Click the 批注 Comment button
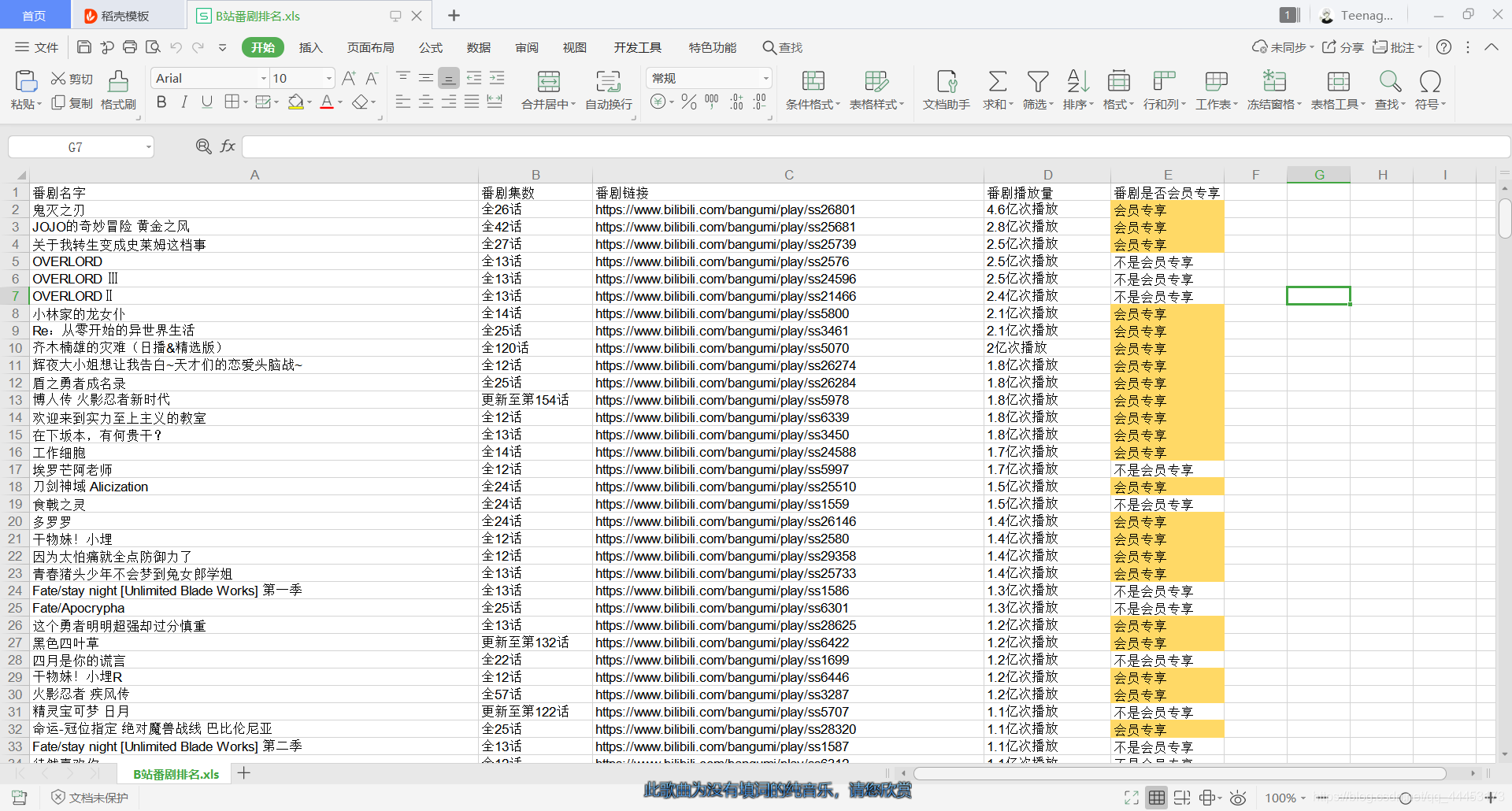The image size is (1512, 811). [1397, 47]
